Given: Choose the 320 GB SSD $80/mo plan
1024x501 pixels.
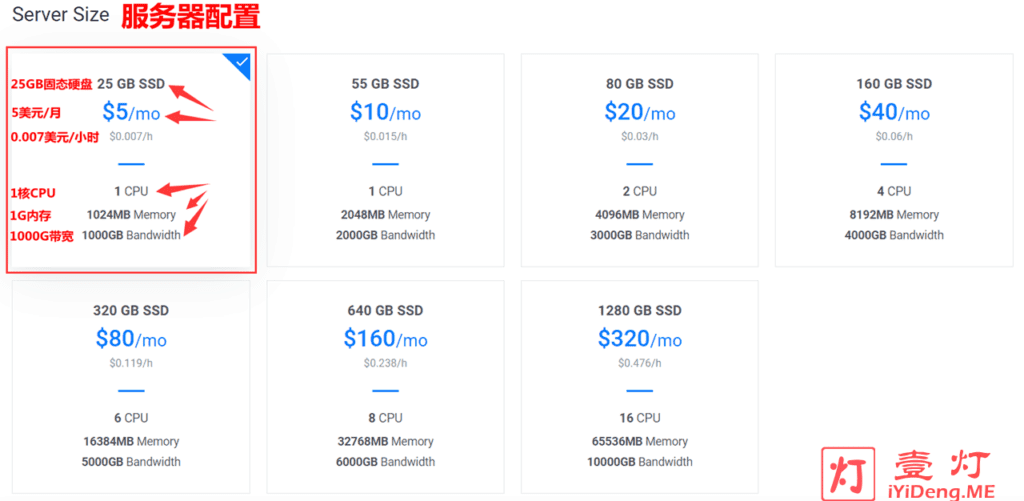Looking at the screenshot, I should click(131, 387).
